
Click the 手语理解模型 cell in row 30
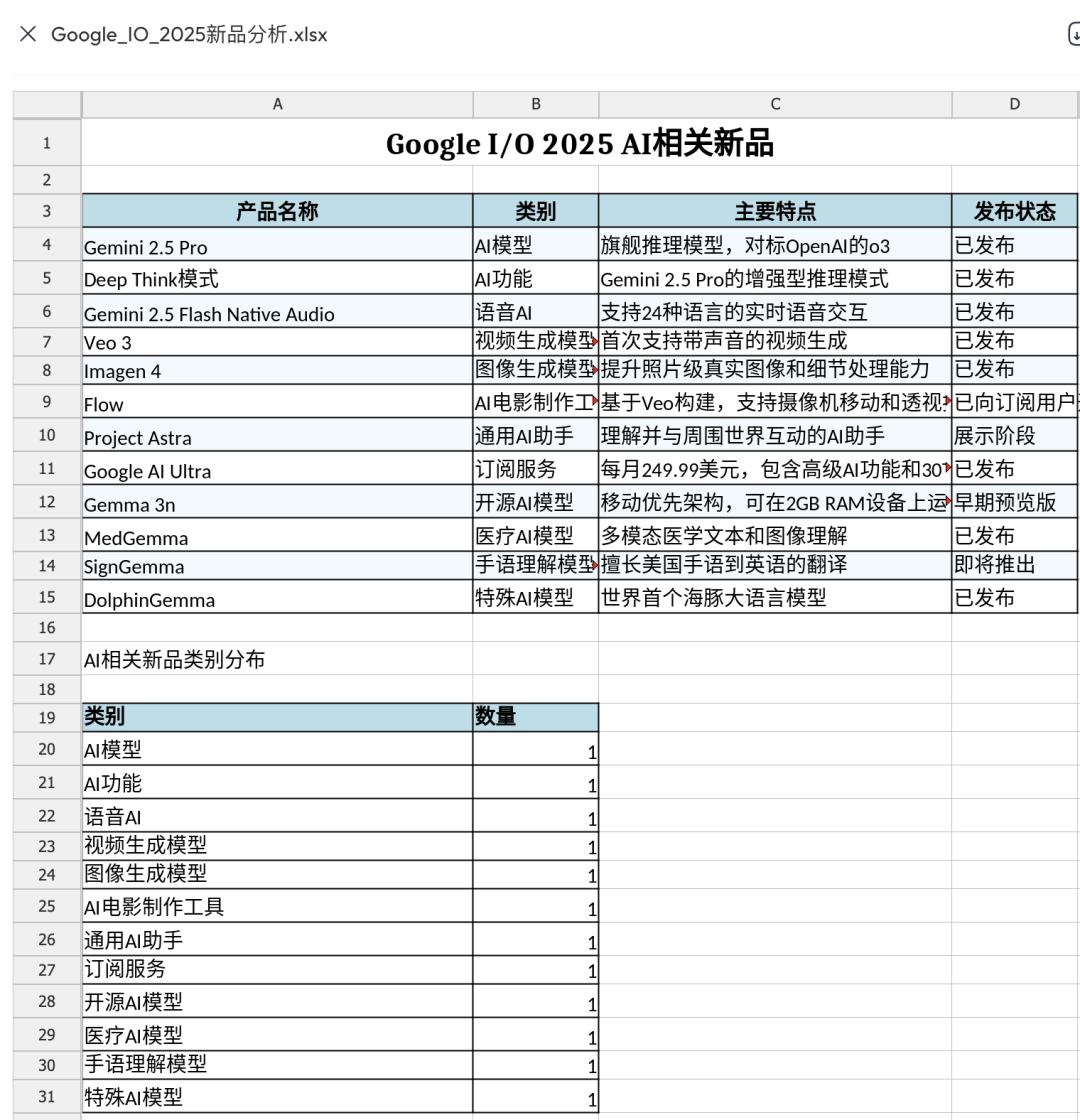click(277, 1065)
